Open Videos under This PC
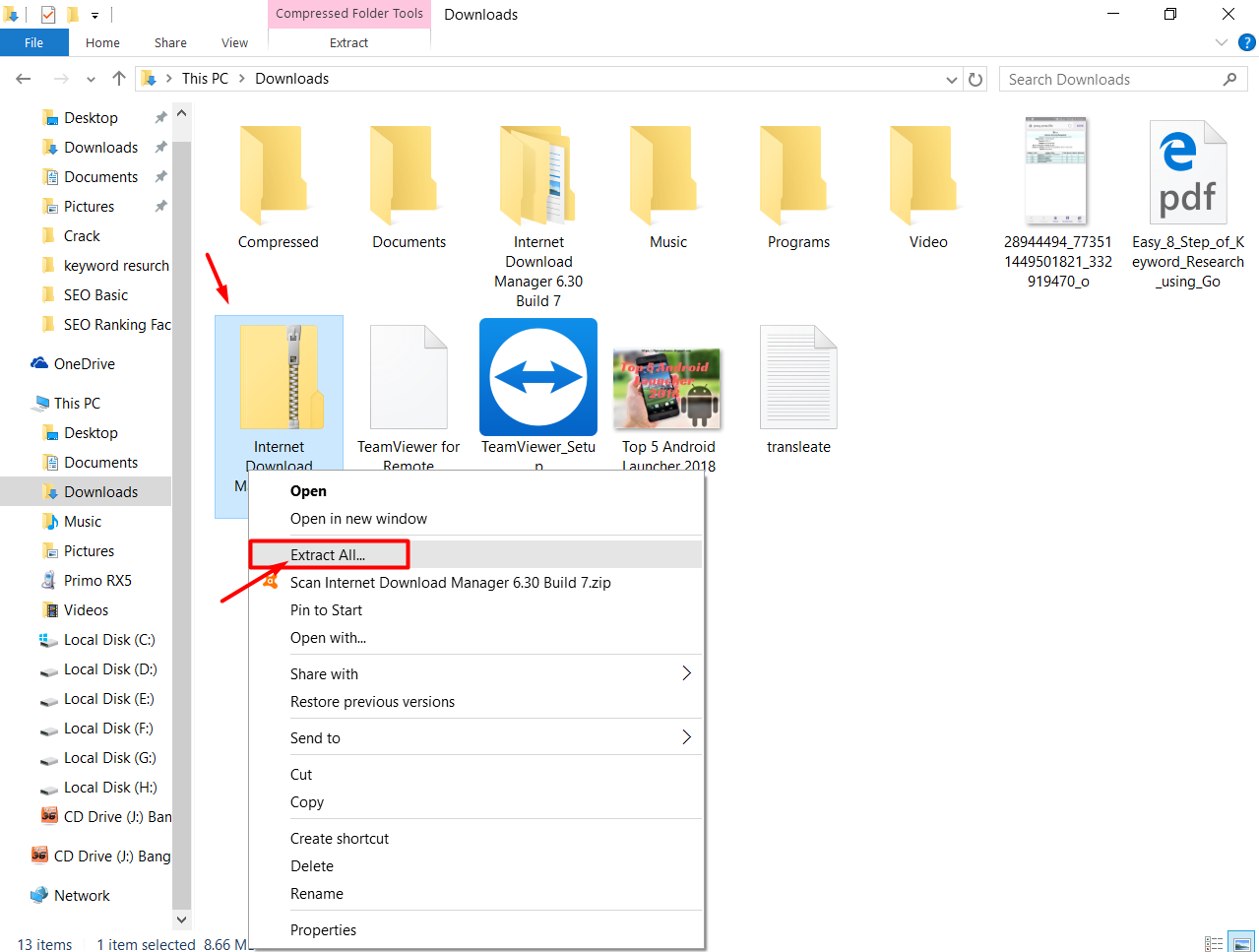 pyautogui.click(x=86, y=610)
